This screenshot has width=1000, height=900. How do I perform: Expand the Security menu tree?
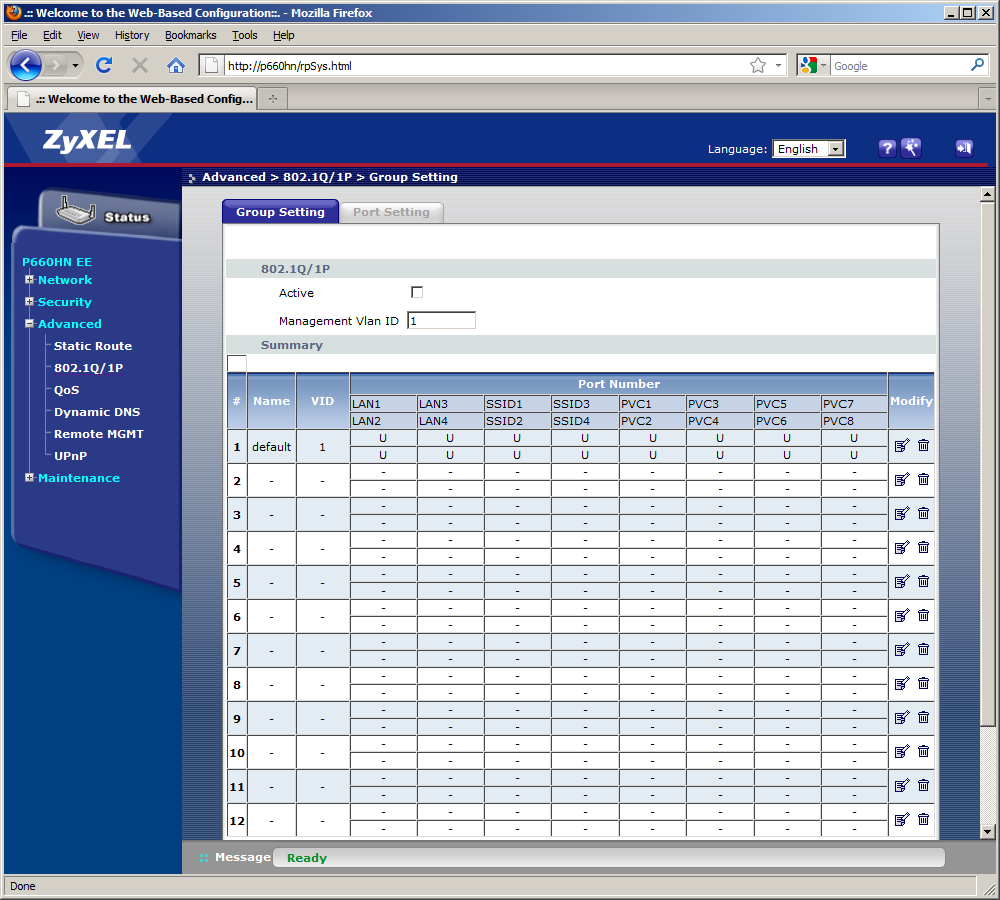tap(29, 301)
